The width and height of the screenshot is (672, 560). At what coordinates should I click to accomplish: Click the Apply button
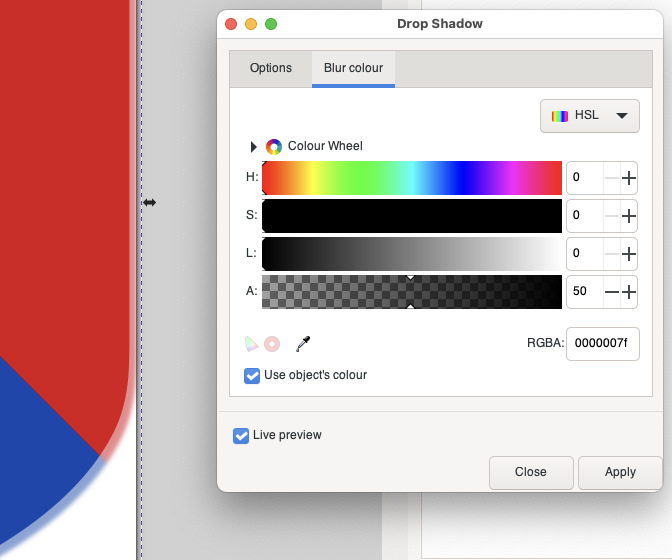tap(620, 472)
